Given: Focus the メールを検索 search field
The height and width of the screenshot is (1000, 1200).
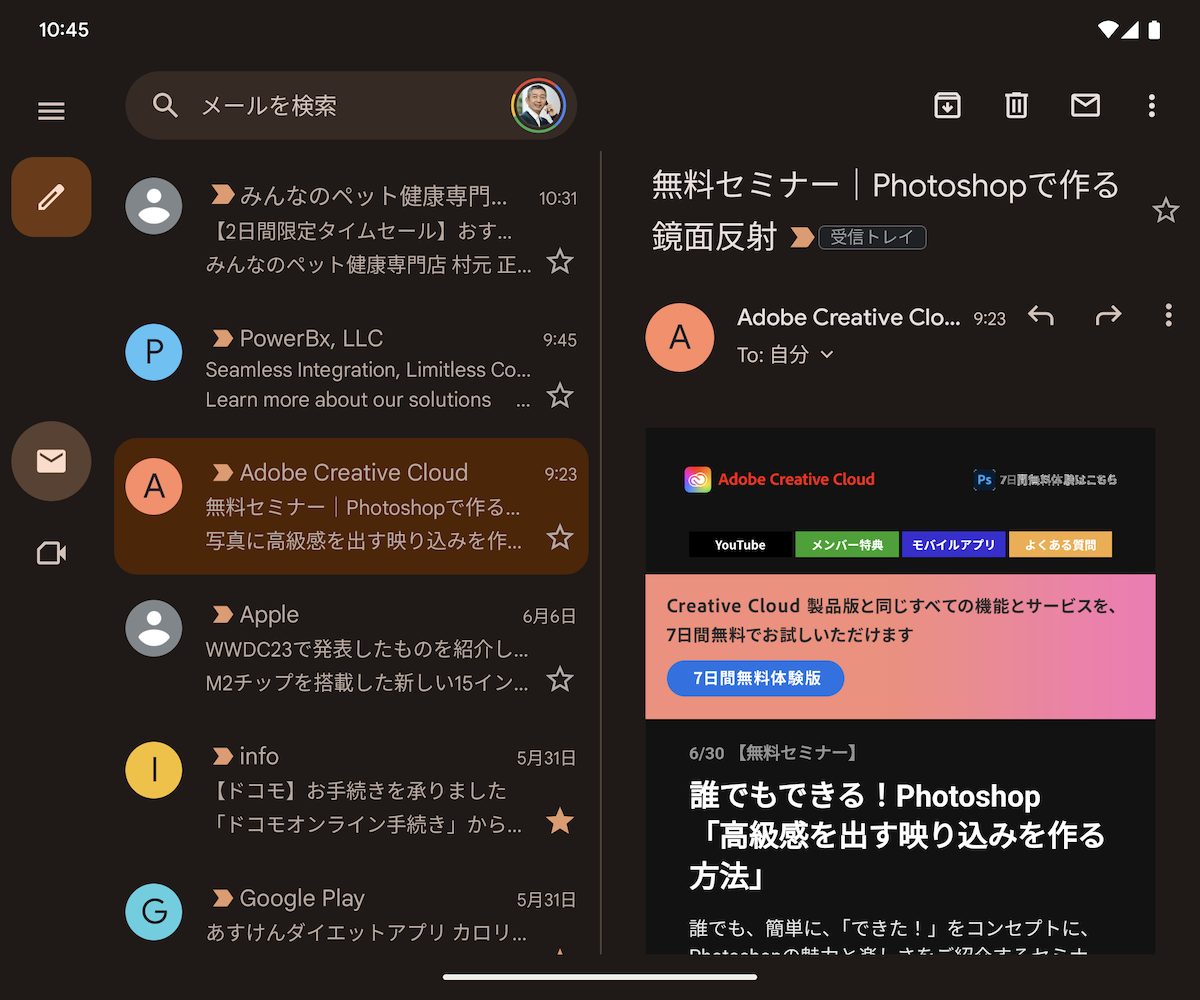Looking at the screenshot, I should coord(351,105).
